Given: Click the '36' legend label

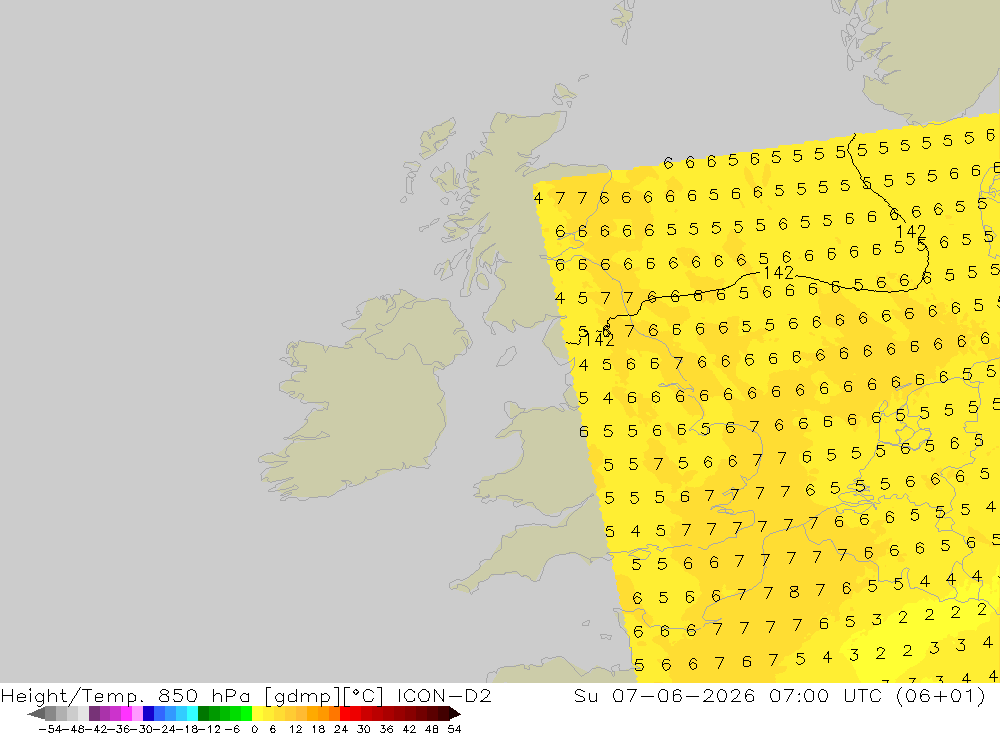Looking at the screenshot, I should (386, 729).
